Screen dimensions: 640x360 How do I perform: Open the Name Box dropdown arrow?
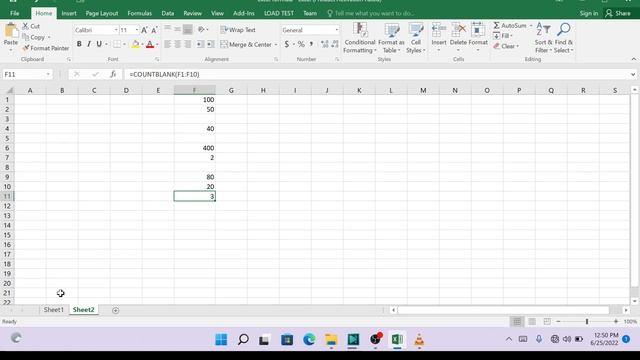48,74
